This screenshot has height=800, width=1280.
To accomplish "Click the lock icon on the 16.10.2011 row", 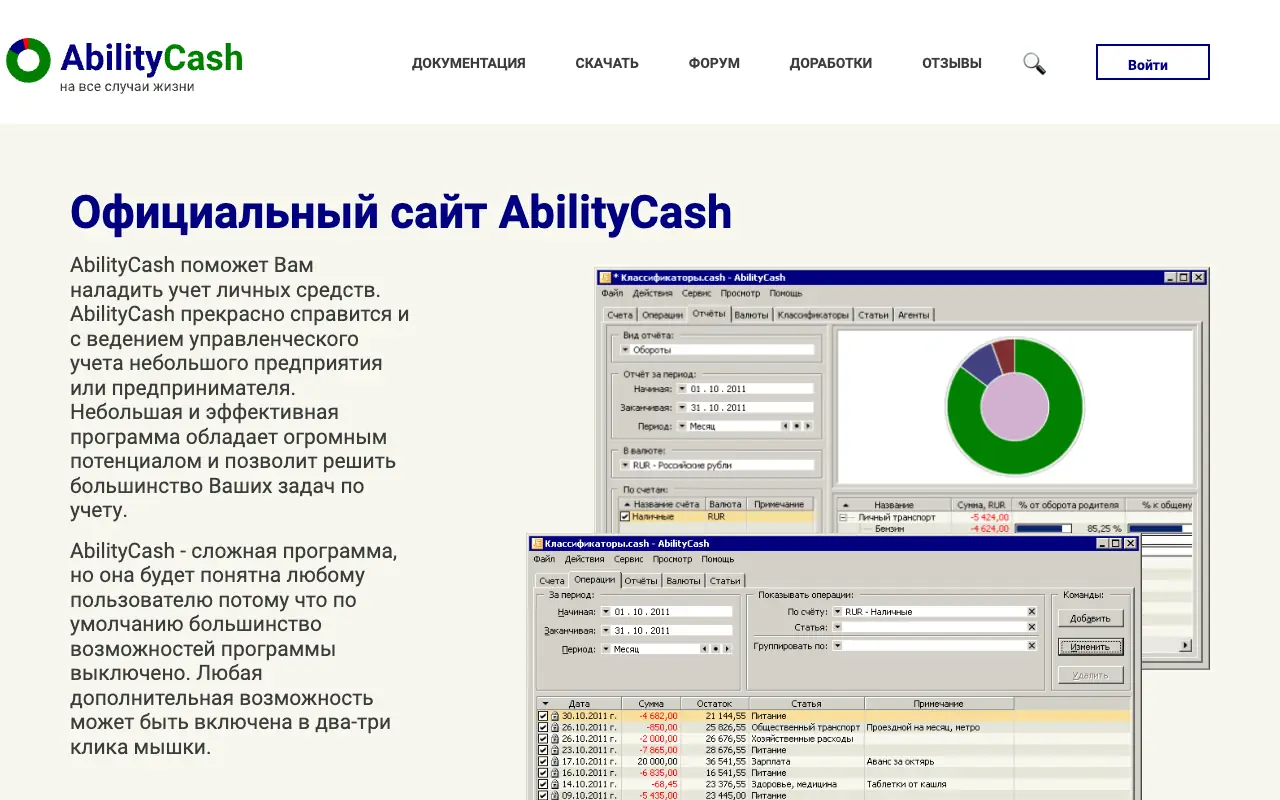I will [x=555, y=773].
